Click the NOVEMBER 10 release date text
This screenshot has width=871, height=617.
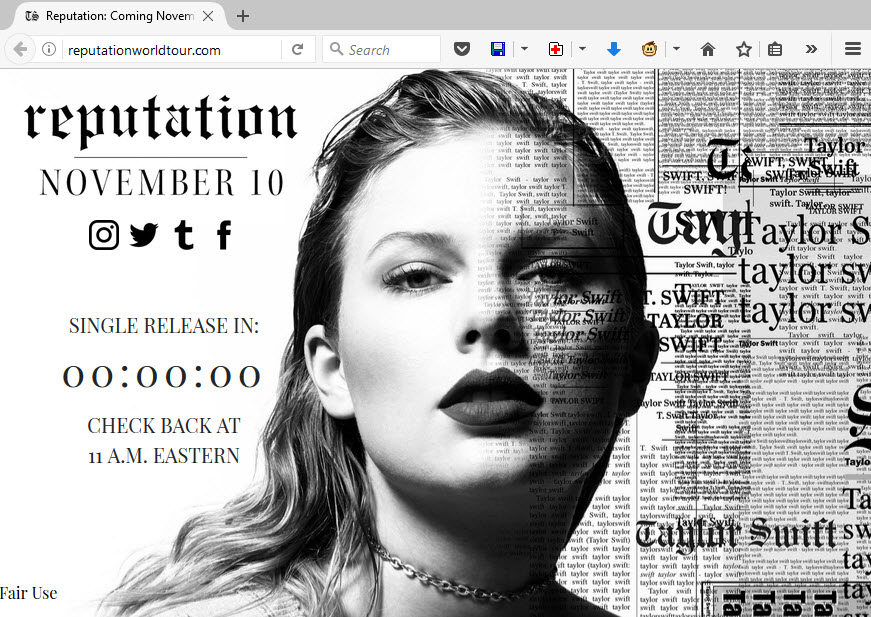[162, 182]
